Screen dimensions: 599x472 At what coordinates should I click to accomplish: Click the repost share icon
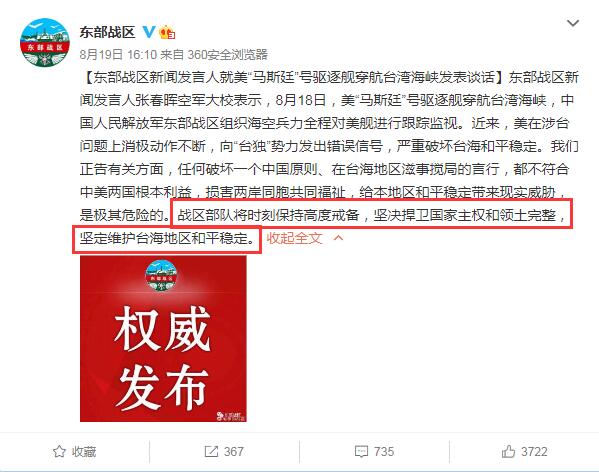[211, 451]
